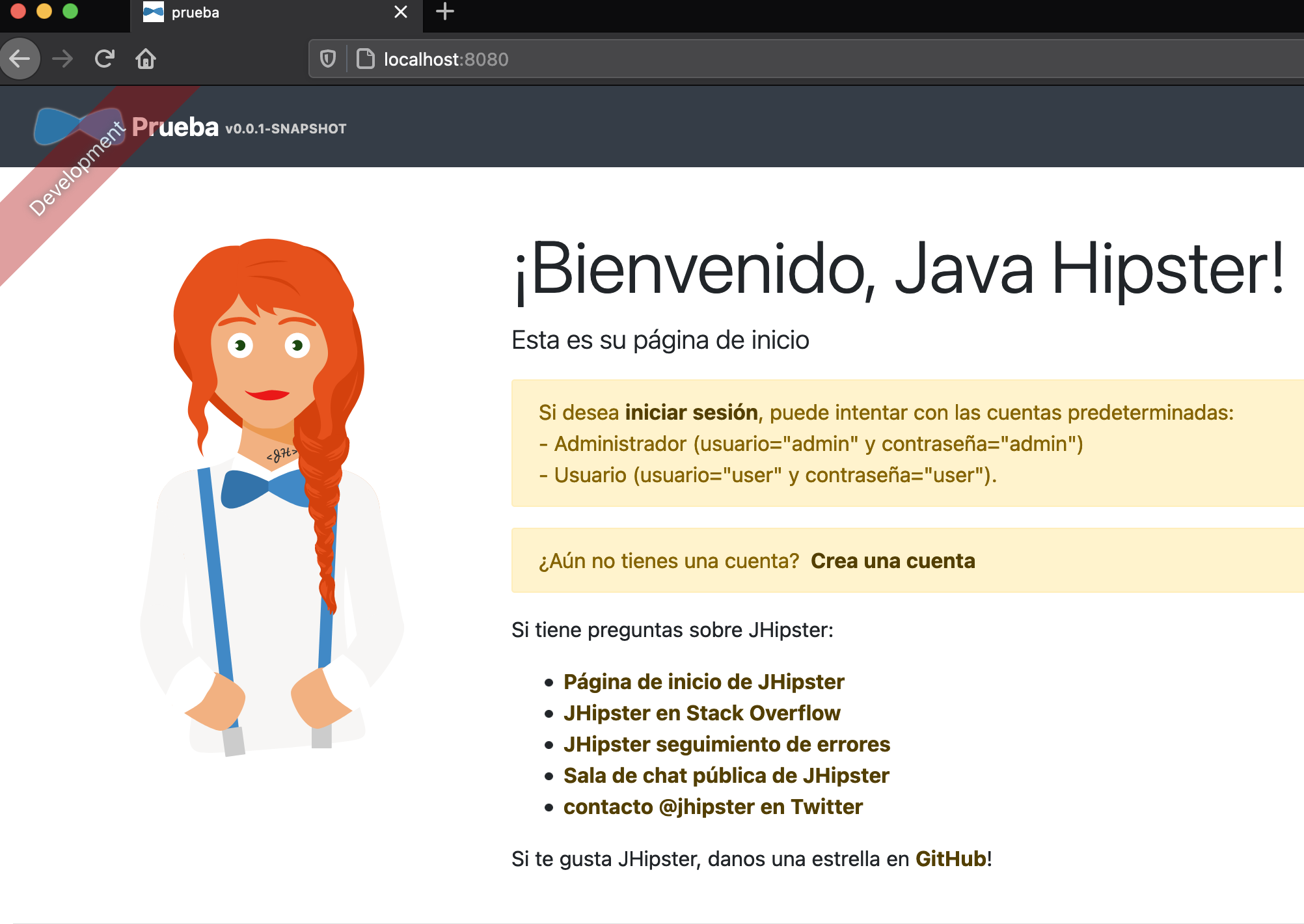Open Página de inicio de JHipster link
This screenshot has height=924, width=1304.
(x=704, y=682)
